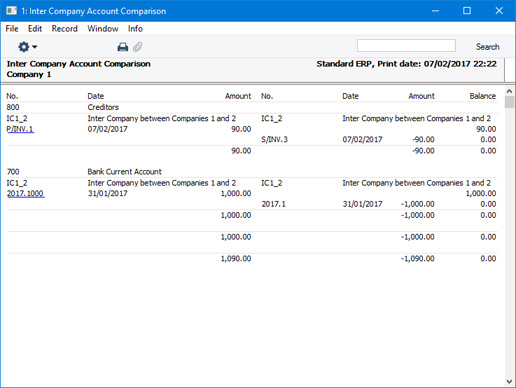This screenshot has height=388, width=516.
Task: Click the Bank Current Account name
Action: pos(124,172)
